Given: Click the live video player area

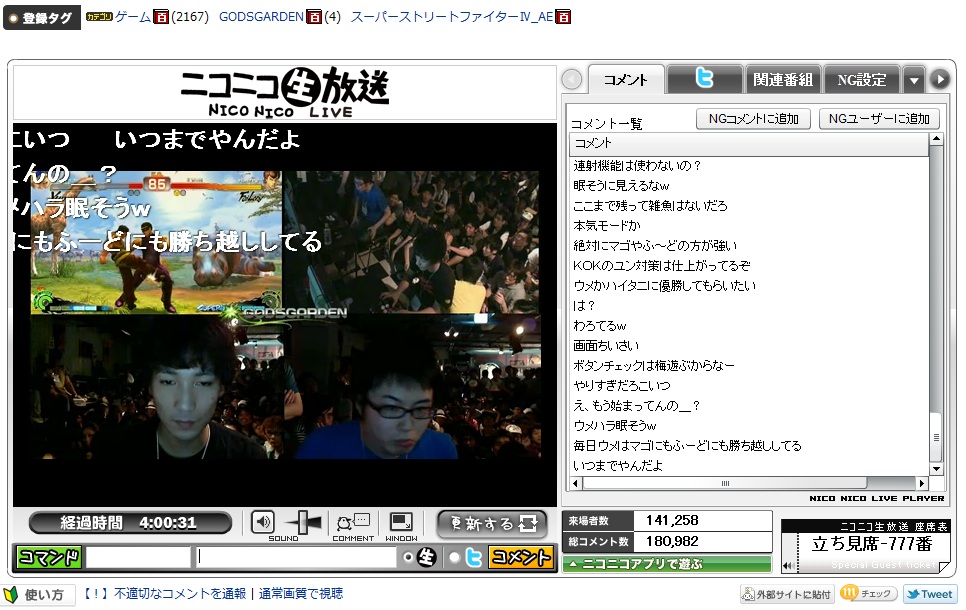Looking at the screenshot, I should 285,314.
